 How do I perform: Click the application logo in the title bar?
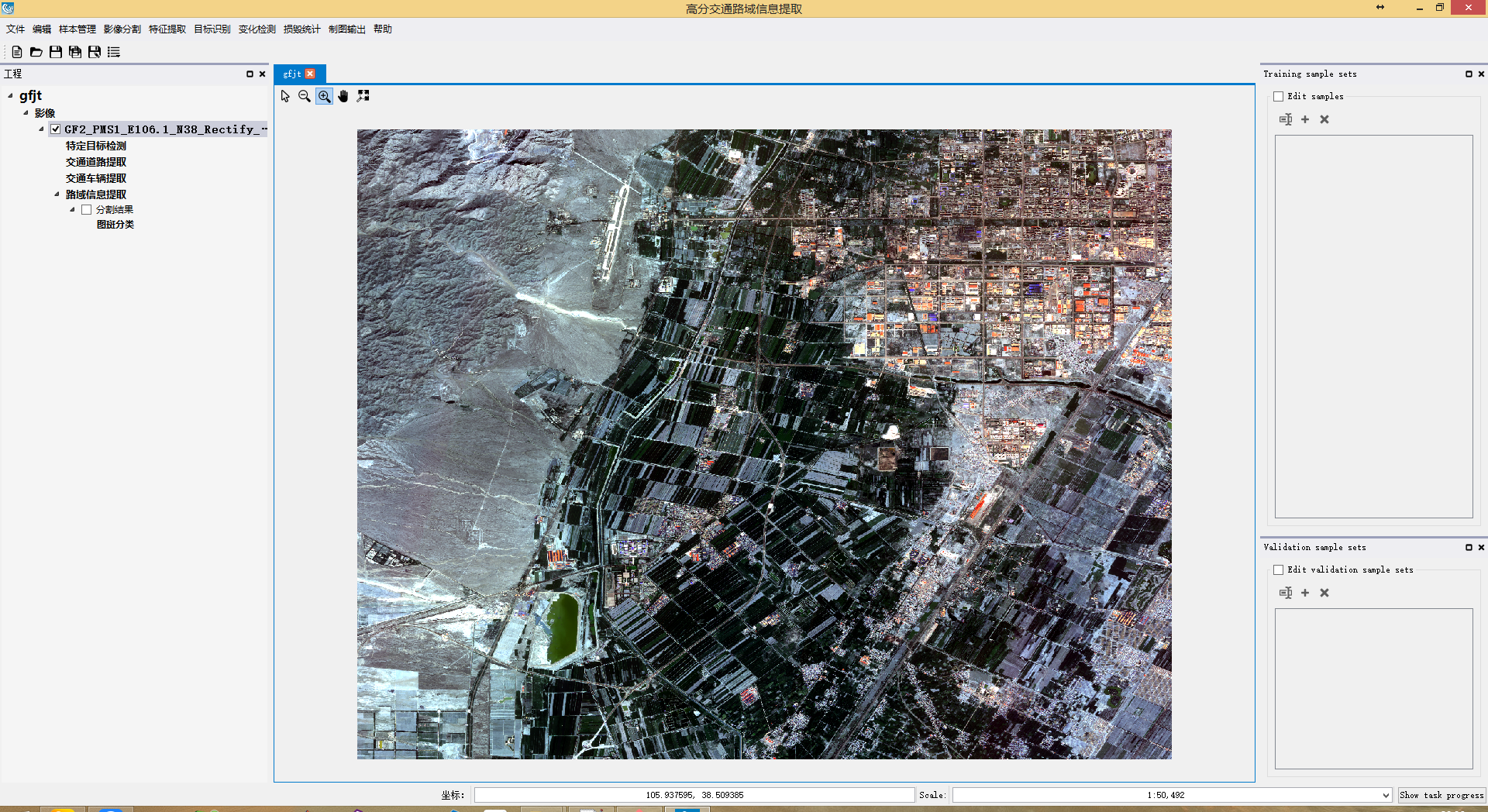point(8,8)
